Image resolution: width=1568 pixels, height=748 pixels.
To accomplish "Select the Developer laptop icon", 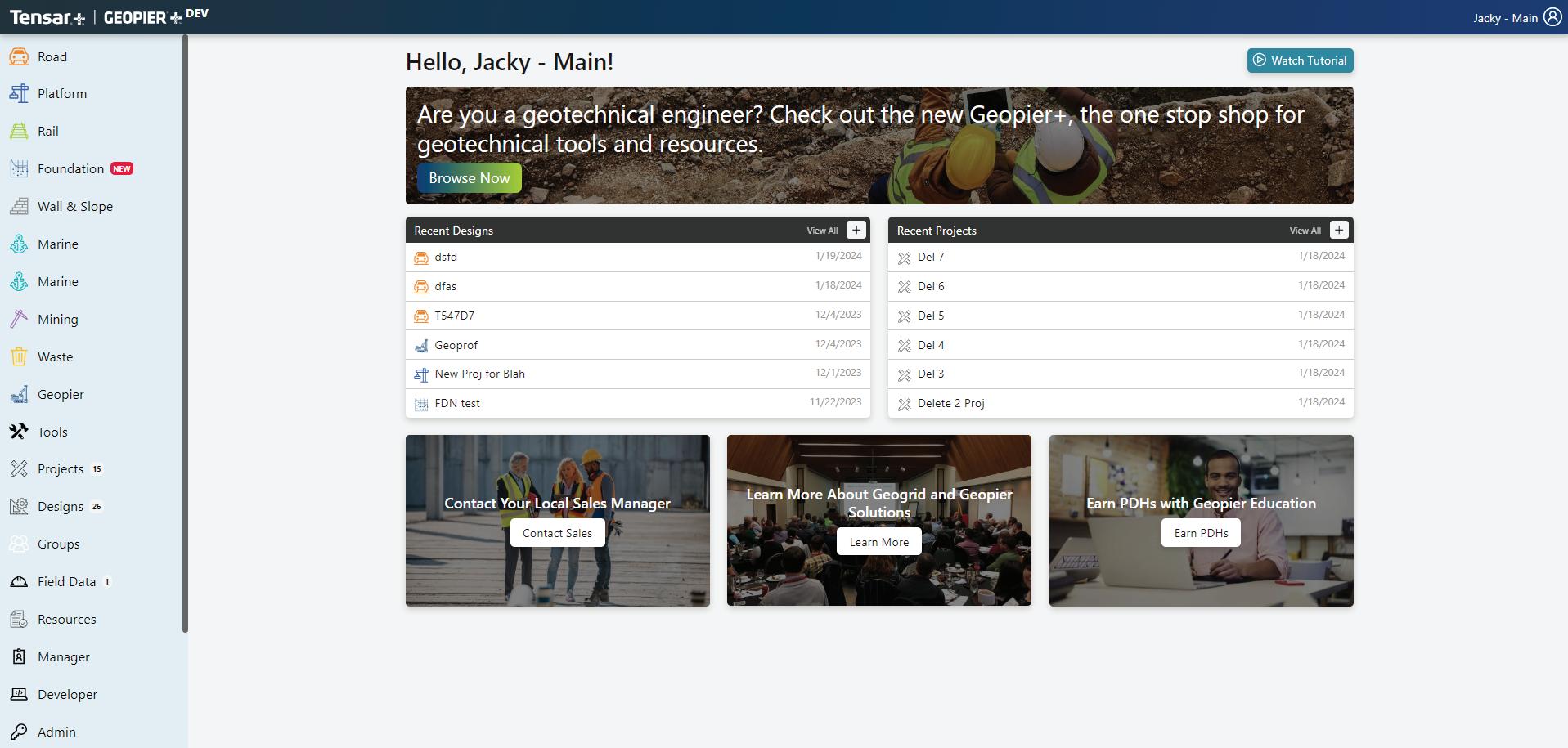I will (x=19, y=694).
